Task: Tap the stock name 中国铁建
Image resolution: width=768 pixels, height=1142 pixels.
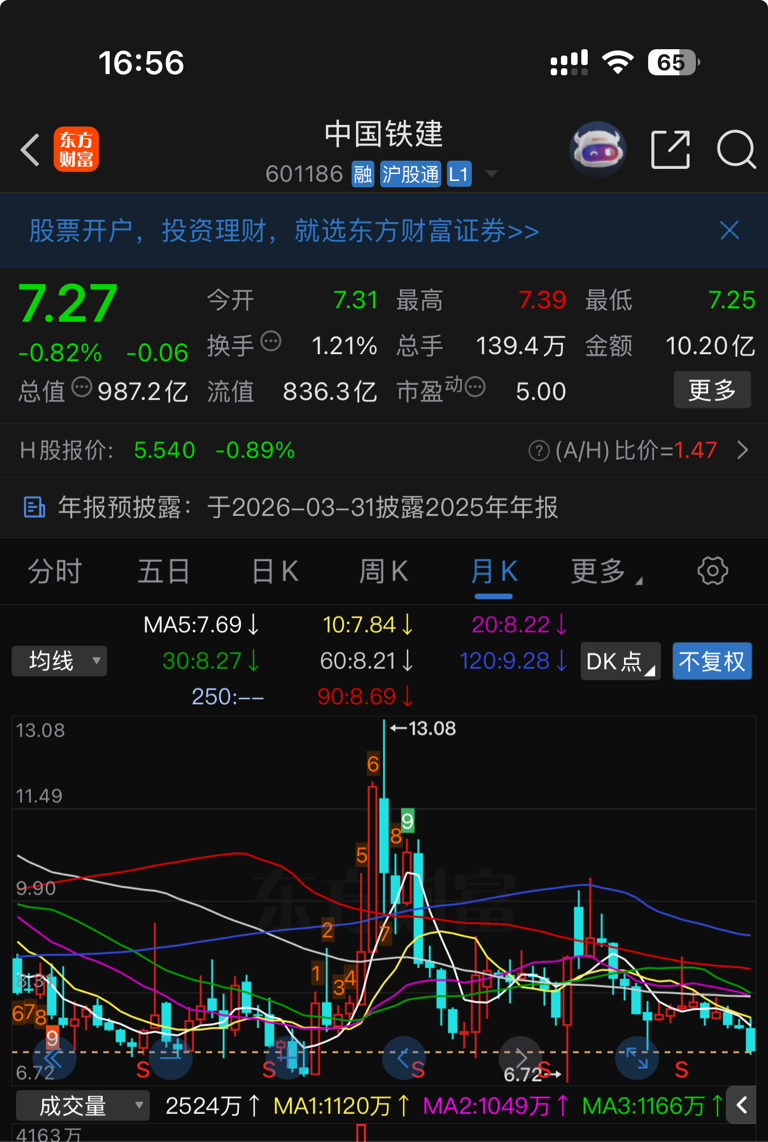Action: (x=384, y=134)
